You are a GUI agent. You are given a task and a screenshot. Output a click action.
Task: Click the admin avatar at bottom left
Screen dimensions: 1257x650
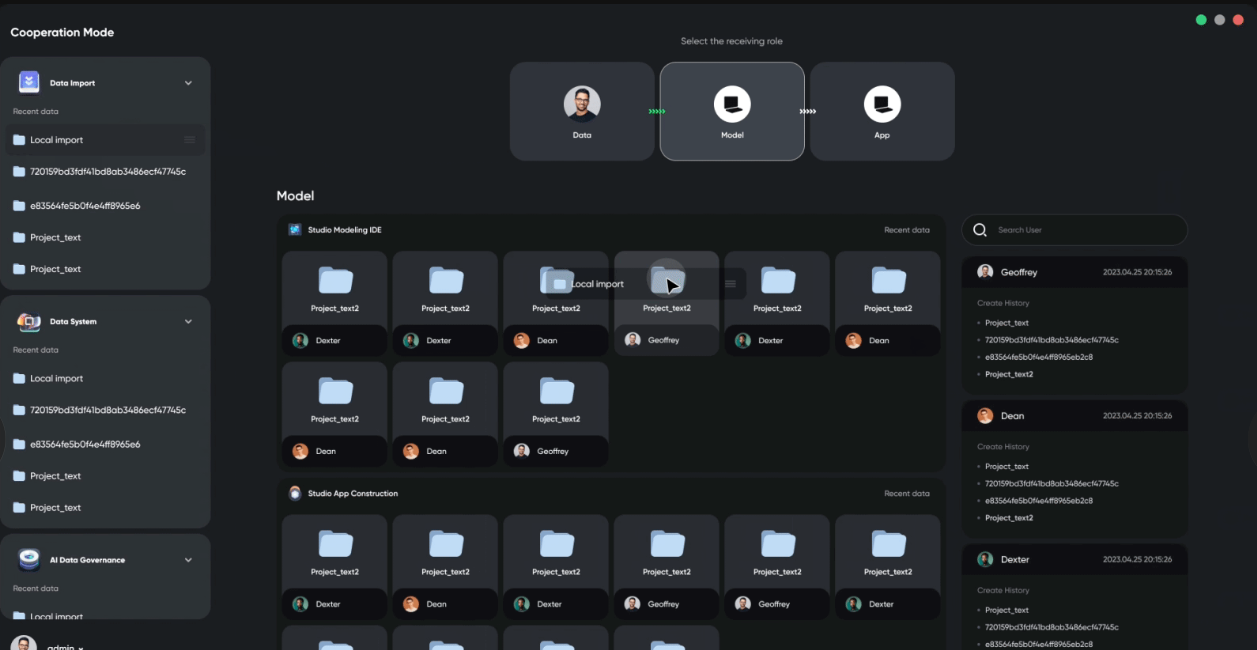click(24, 643)
